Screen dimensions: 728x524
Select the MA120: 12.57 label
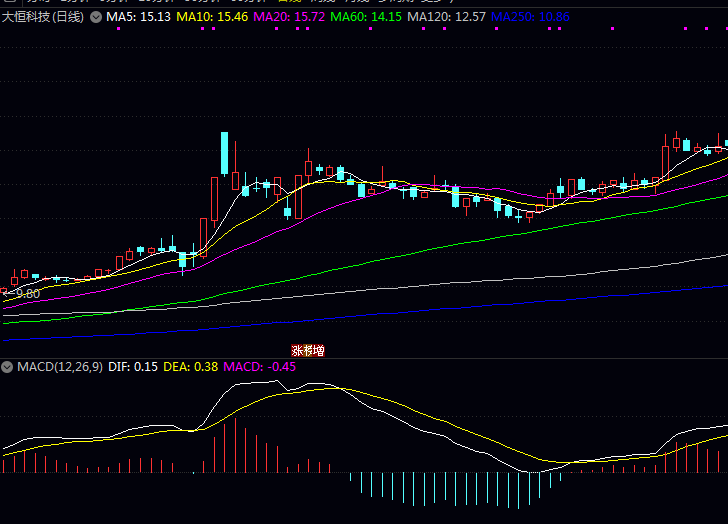click(x=446, y=17)
